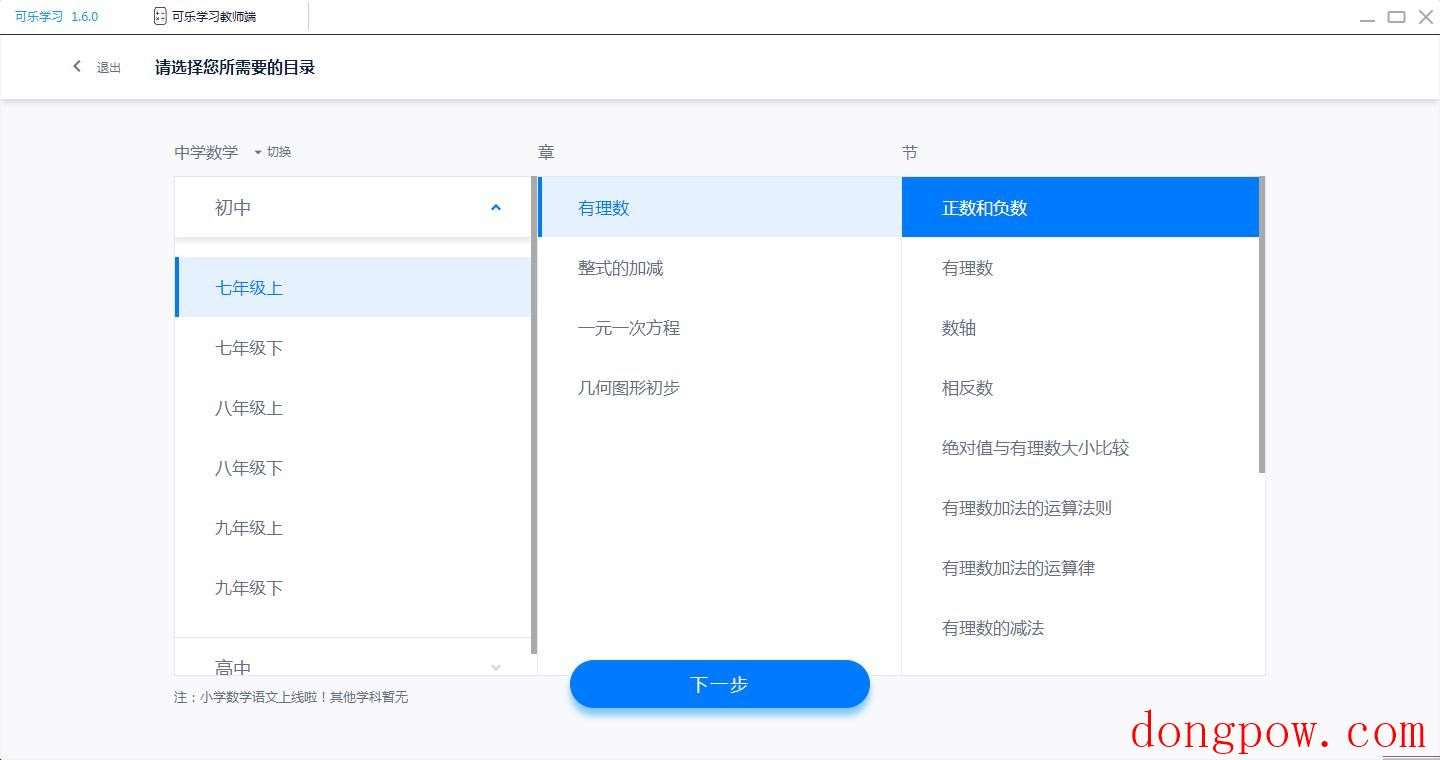The image size is (1440, 760).
Task: Select grade 八年级上
Action: (x=353, y=408)
